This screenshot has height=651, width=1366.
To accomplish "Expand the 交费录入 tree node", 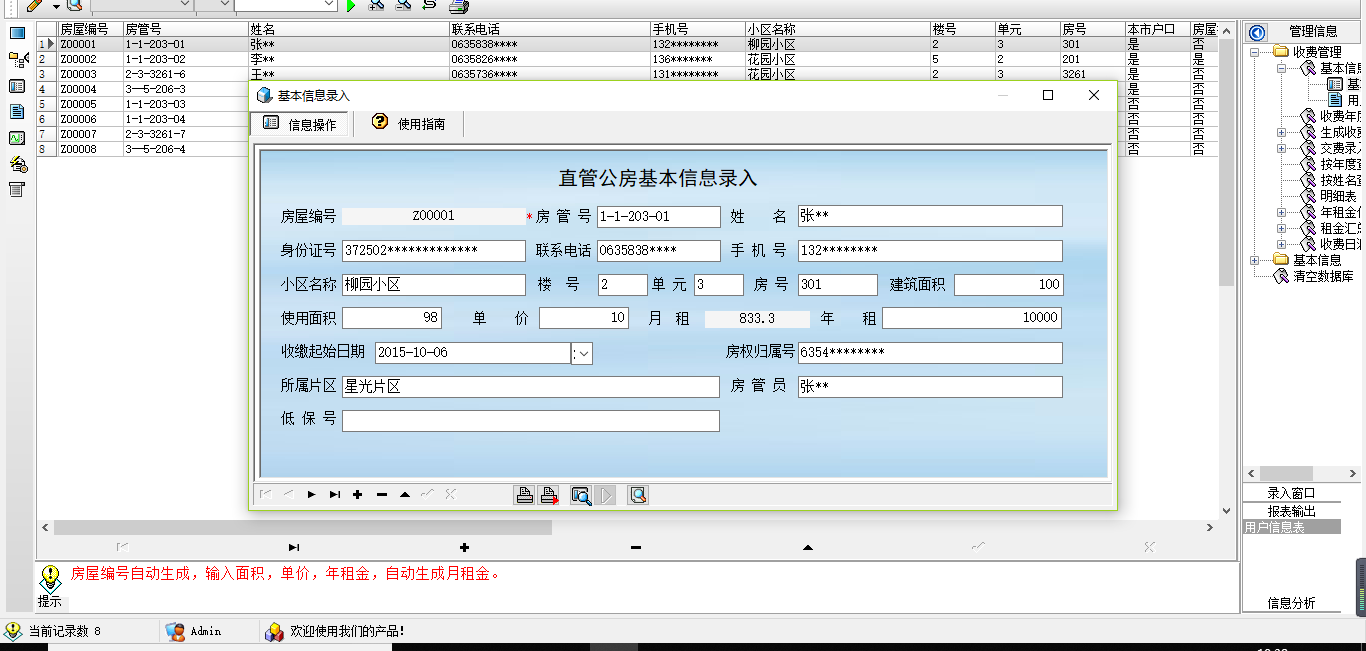I will [1282, 148].
